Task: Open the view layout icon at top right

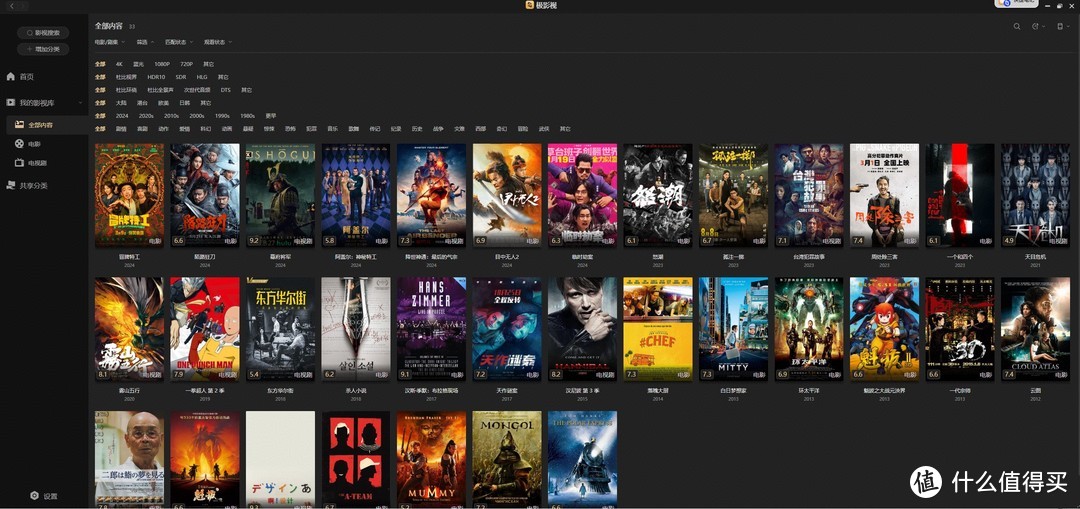Action: [1061, 26]
